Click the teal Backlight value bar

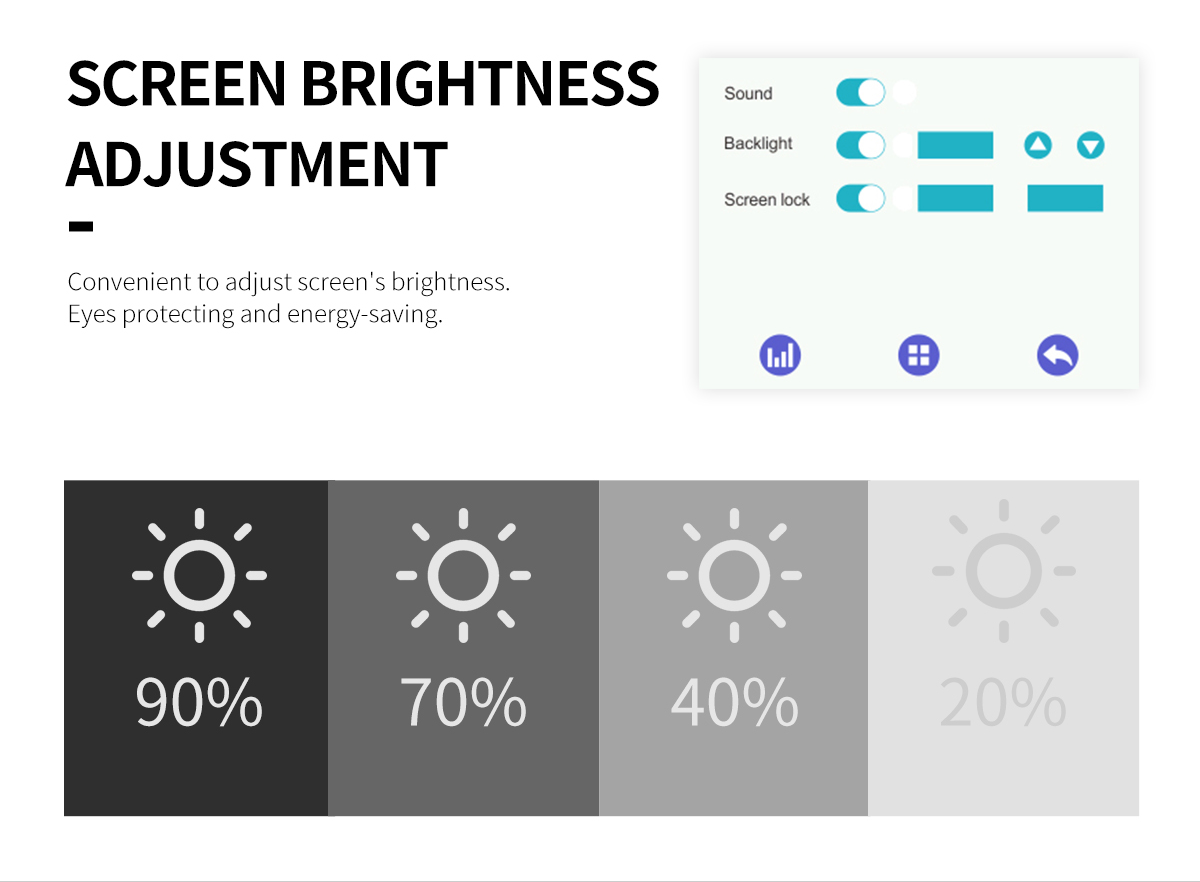click(955, 145)
